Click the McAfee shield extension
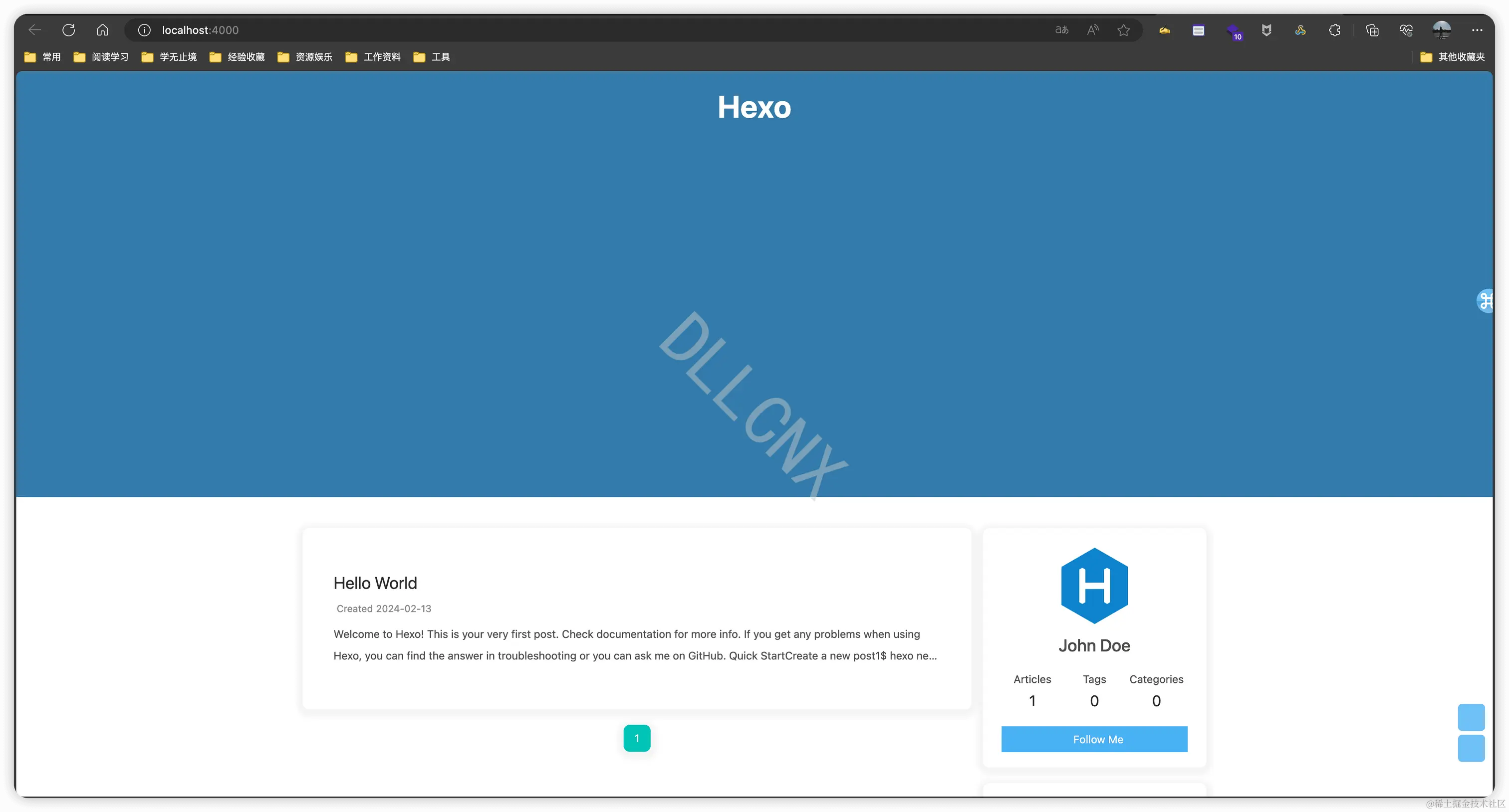This screenshot has width=1509, height=812. tap(1266, 30)
